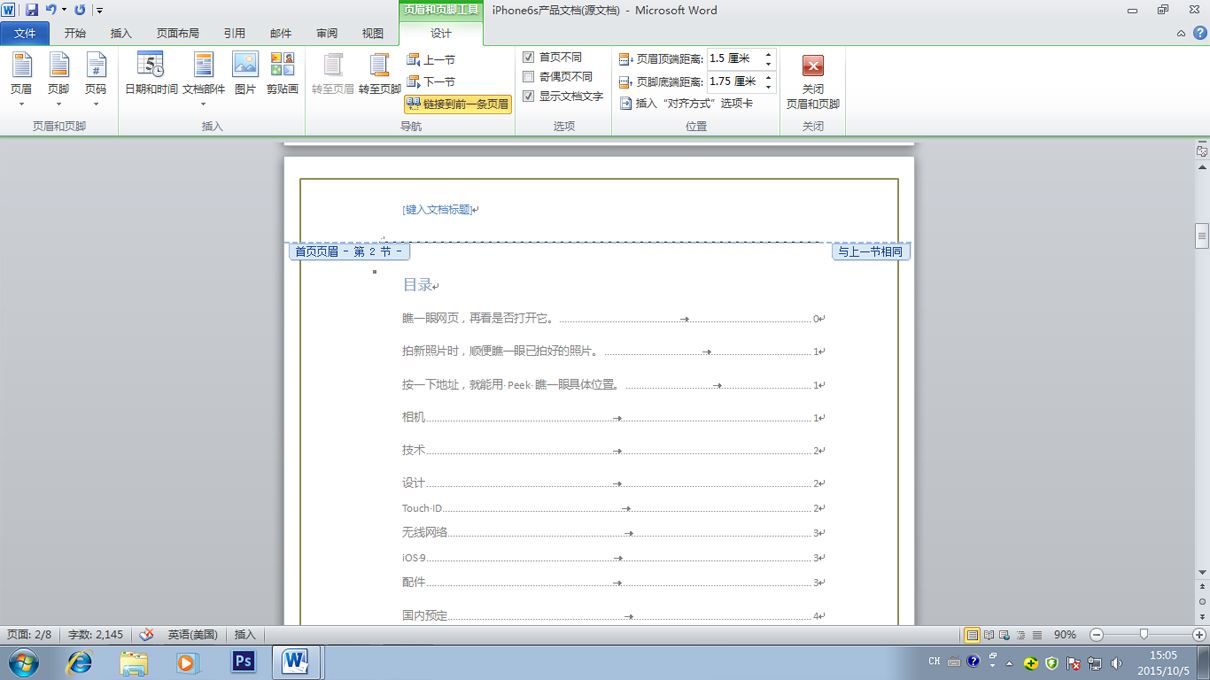Switch to 视图 view tab

(x=373, y=33)
